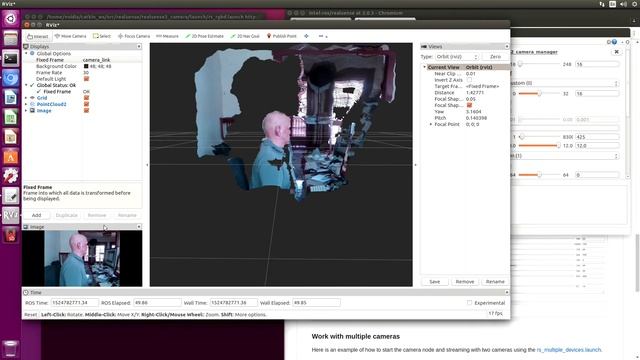640x360 pixels.
Task: Open the Trash from the launcher
Action: (x=11, y=349)
